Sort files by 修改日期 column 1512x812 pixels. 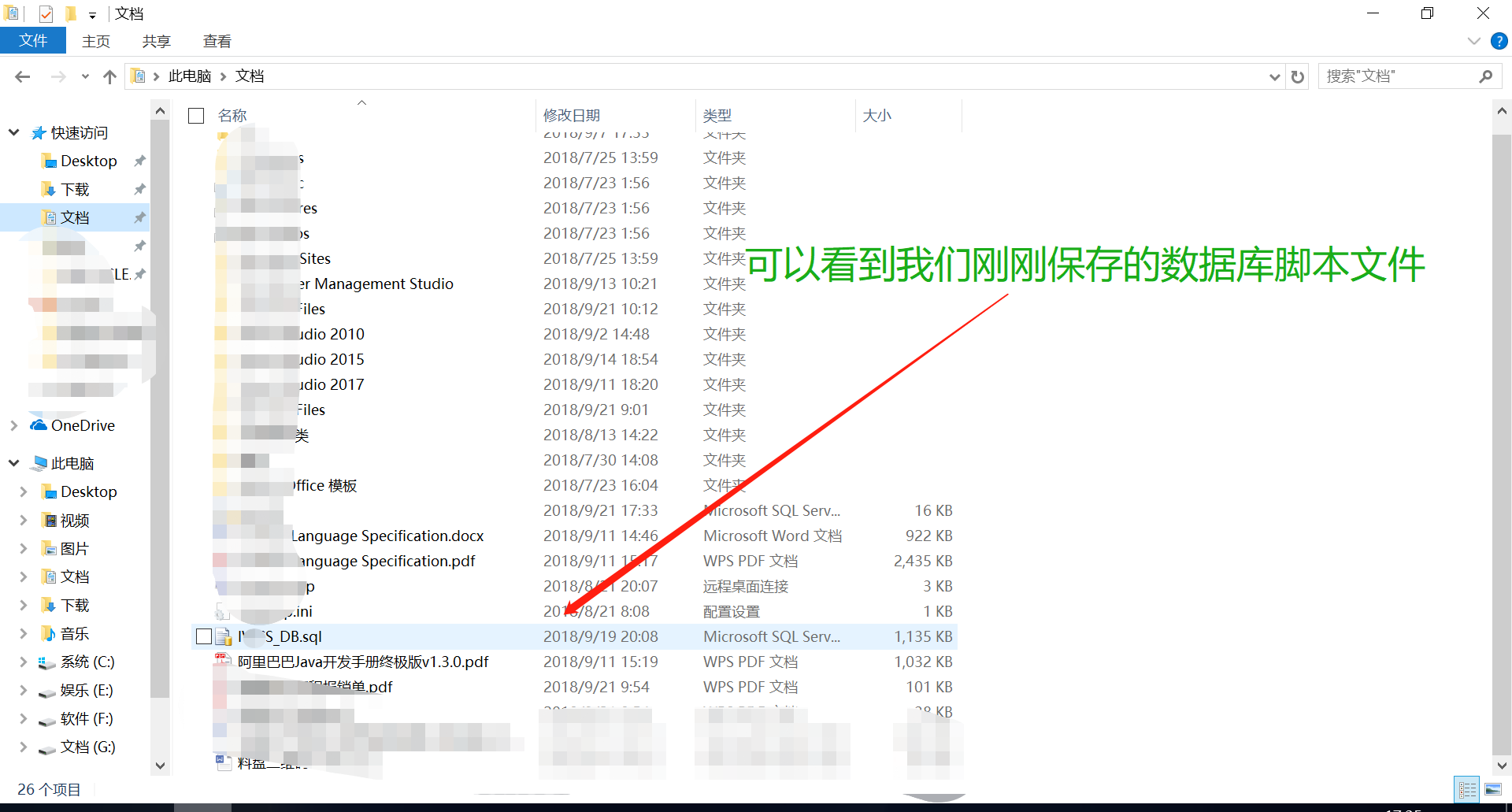(x=572, y=116)
